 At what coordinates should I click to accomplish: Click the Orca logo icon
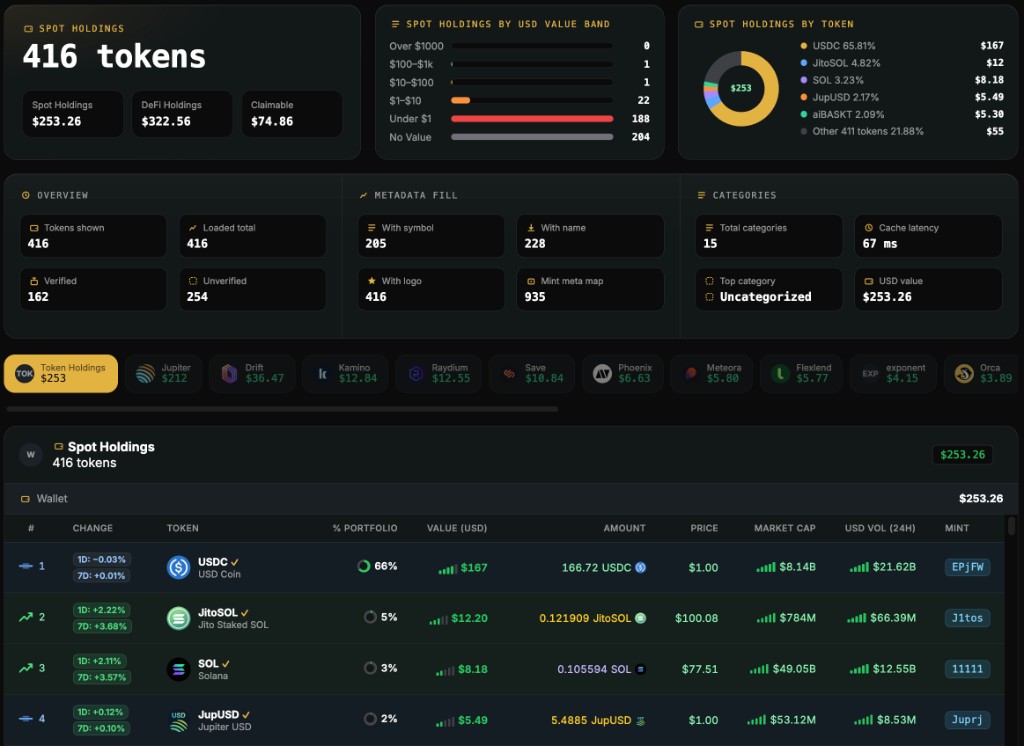click(x=964, y=374)
